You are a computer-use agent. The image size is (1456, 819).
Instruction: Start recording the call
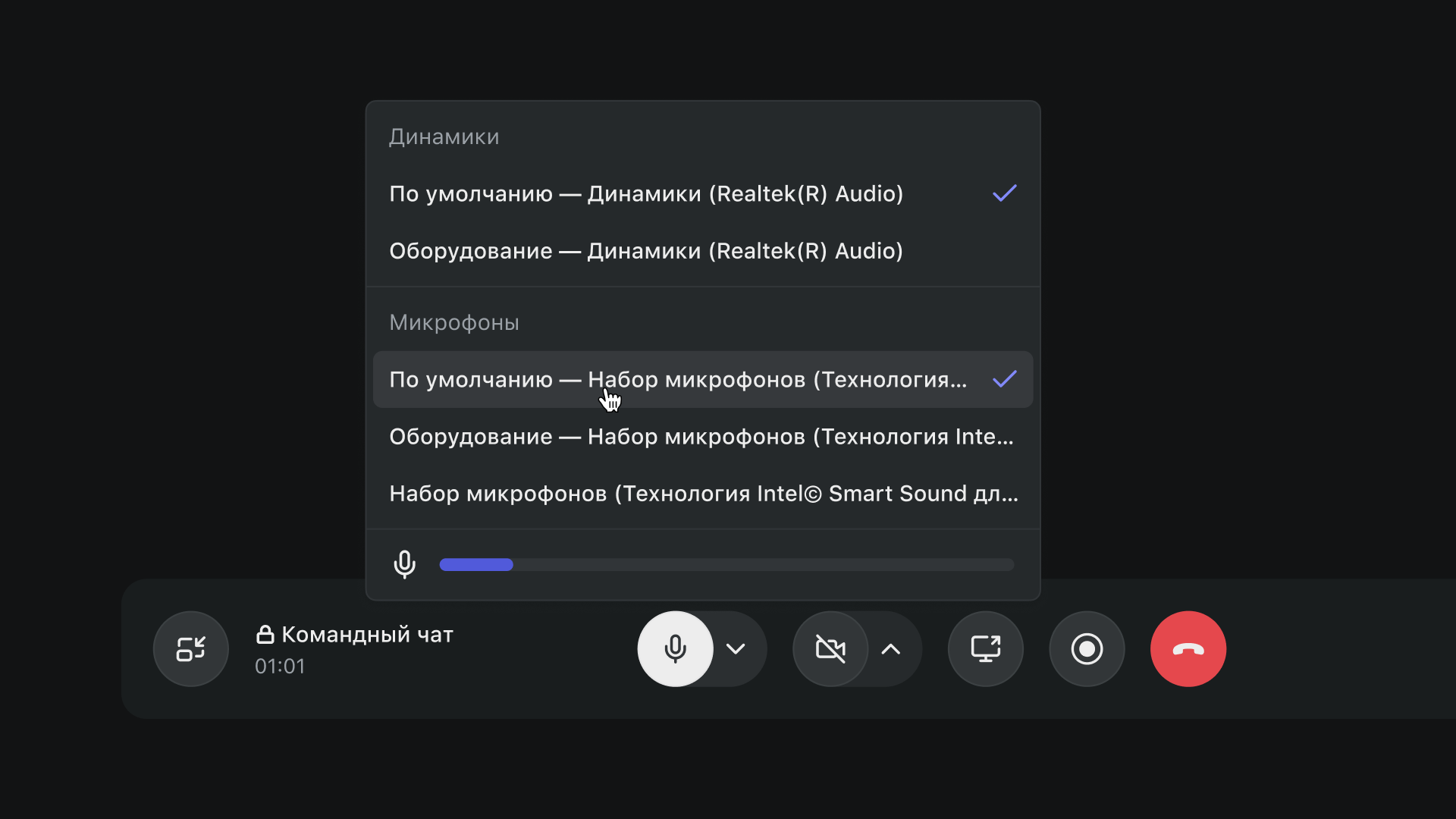pos(1087,648)
